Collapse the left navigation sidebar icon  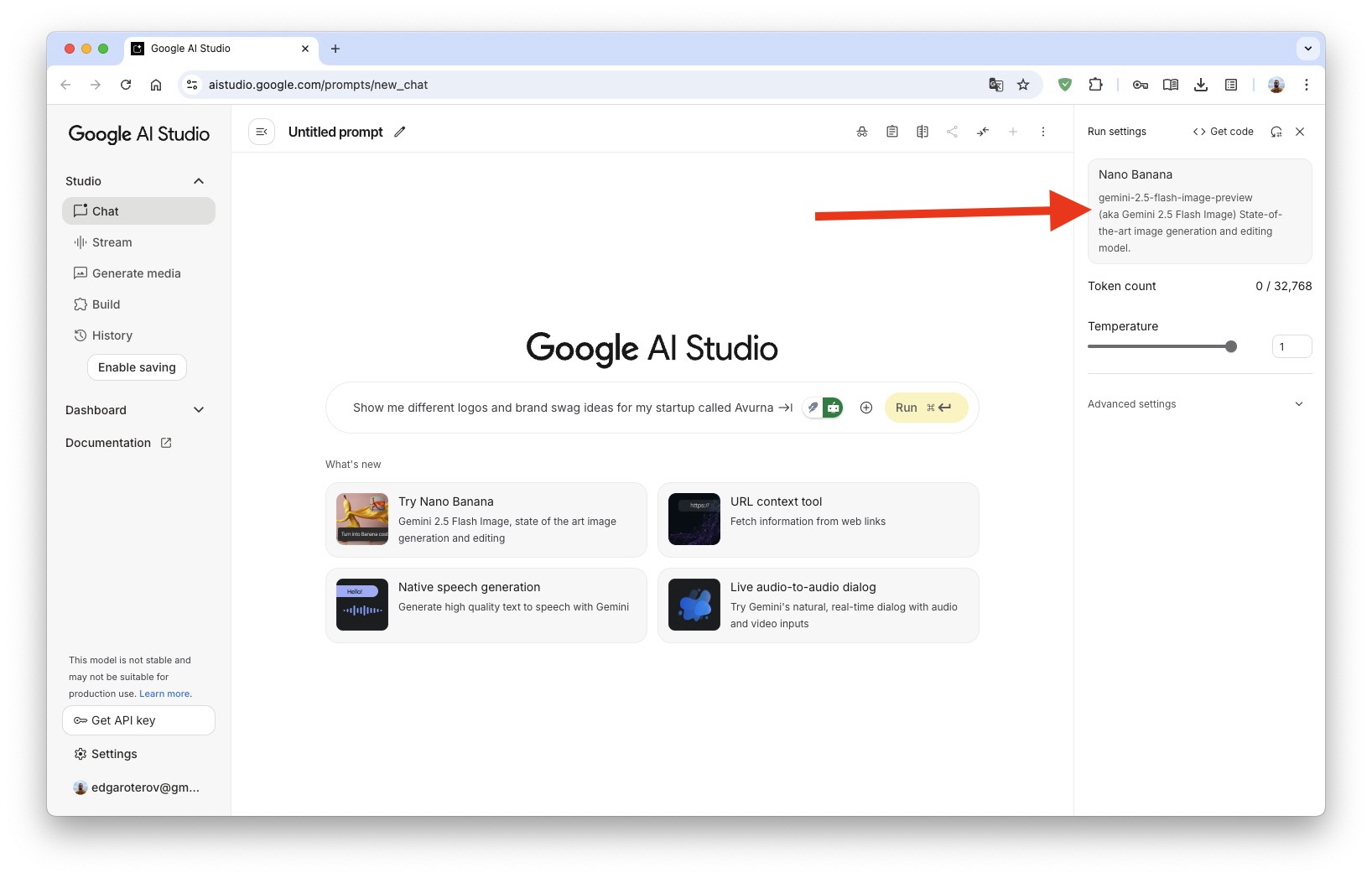(x=262, y=132)
